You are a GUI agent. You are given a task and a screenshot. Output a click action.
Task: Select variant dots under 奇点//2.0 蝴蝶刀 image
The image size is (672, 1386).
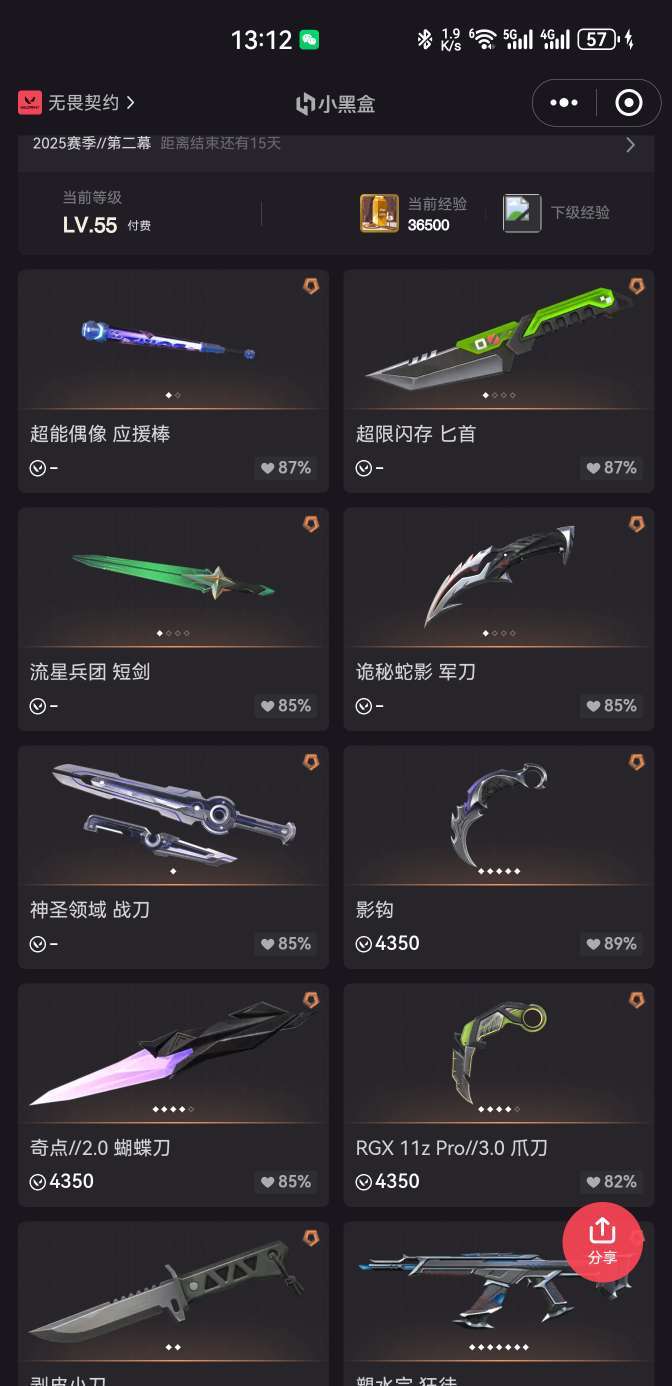[173, 1109]
